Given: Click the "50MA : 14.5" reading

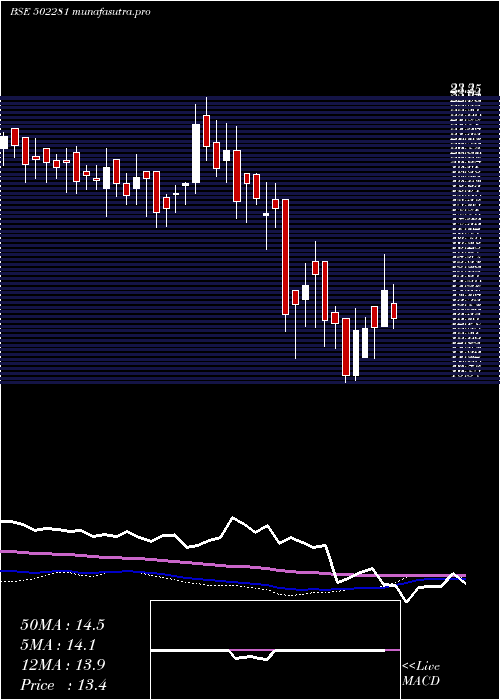Looking at the screenshot, I should tap(62, 625).
